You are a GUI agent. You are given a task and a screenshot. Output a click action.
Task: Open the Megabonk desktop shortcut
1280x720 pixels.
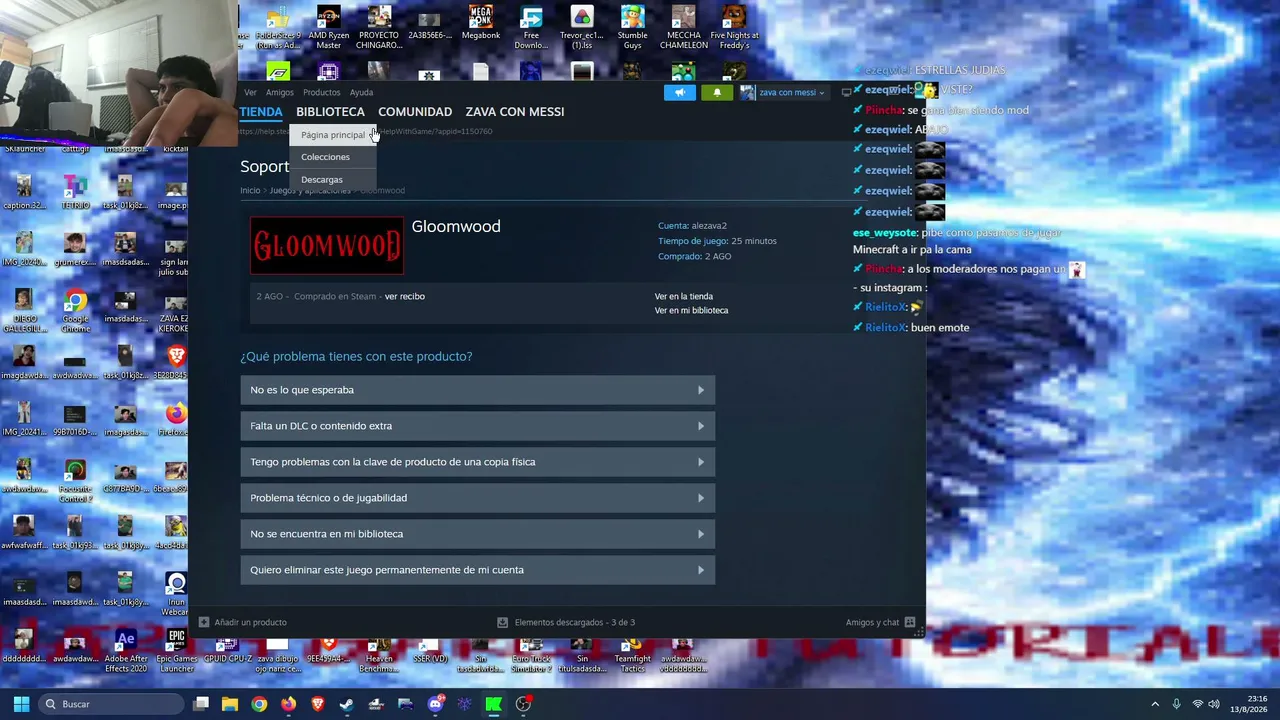coord(480,24)
